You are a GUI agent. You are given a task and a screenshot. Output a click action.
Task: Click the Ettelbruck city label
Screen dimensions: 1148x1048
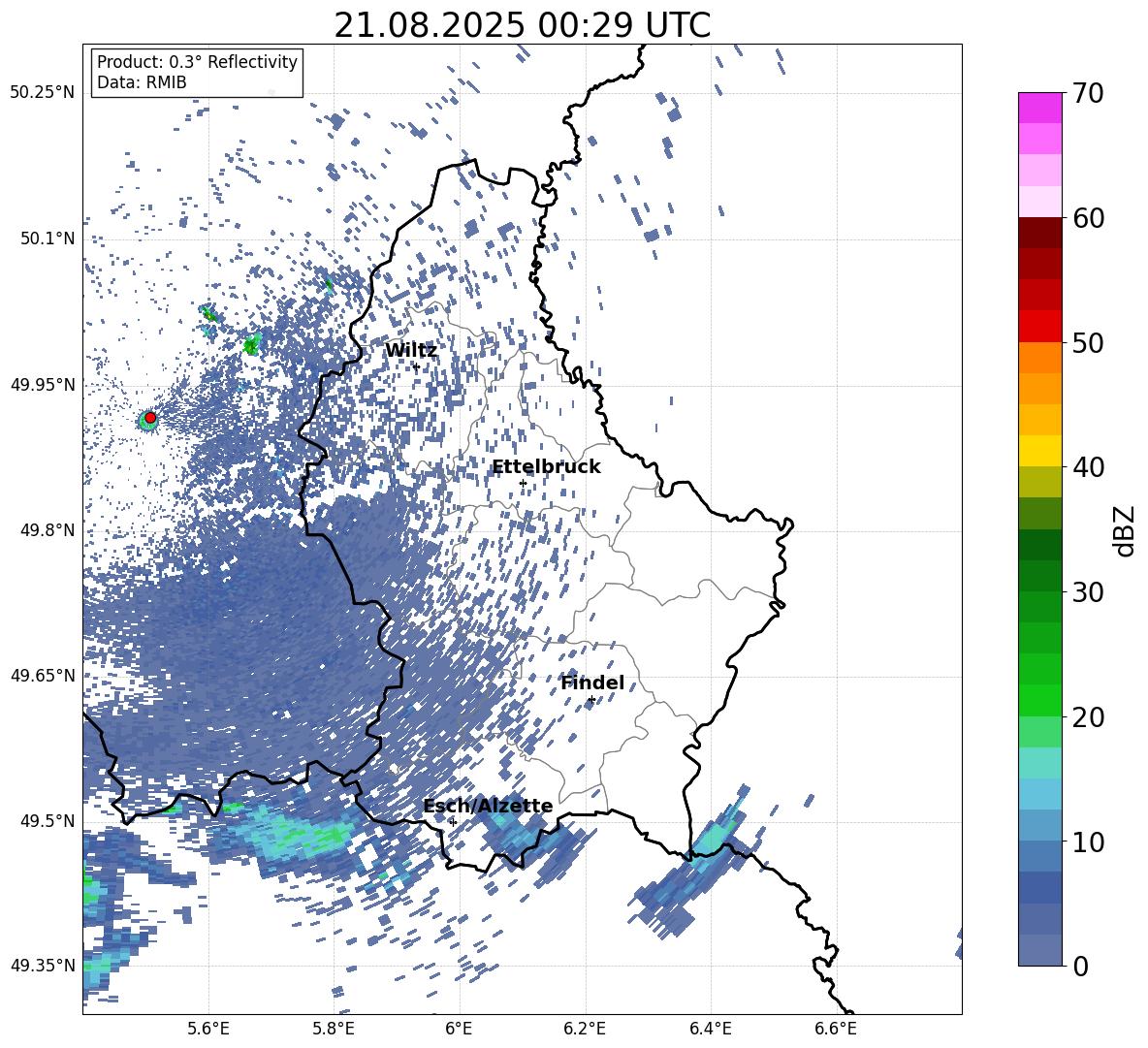(546, 467)
